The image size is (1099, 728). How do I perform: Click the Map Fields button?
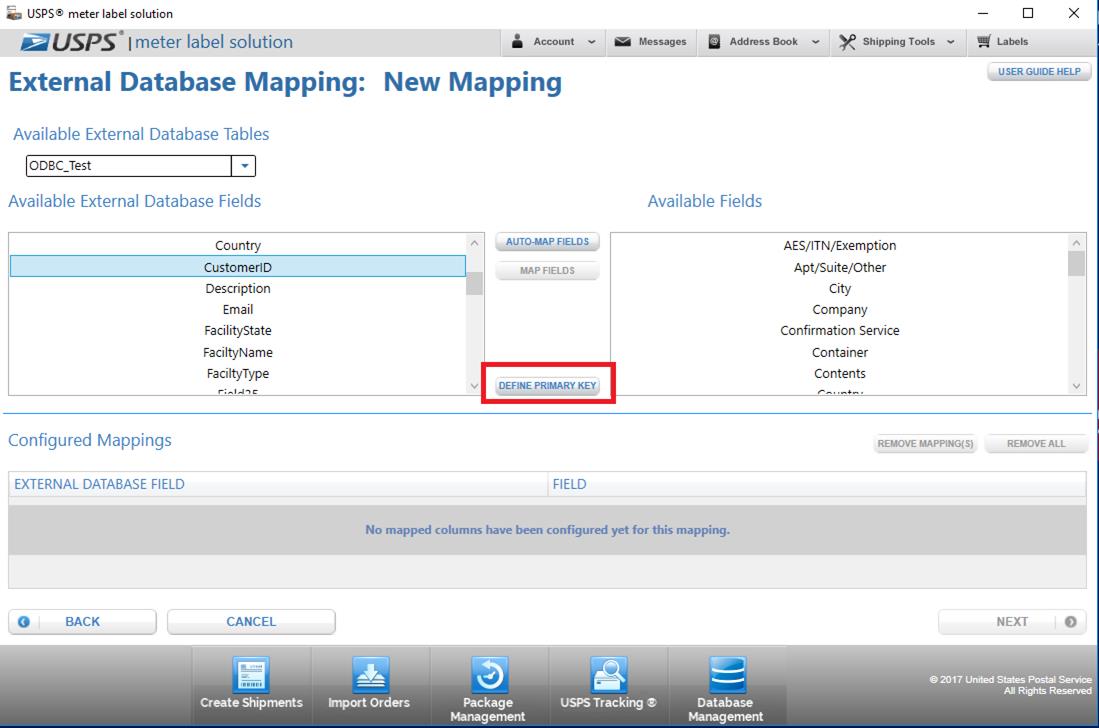547,270
